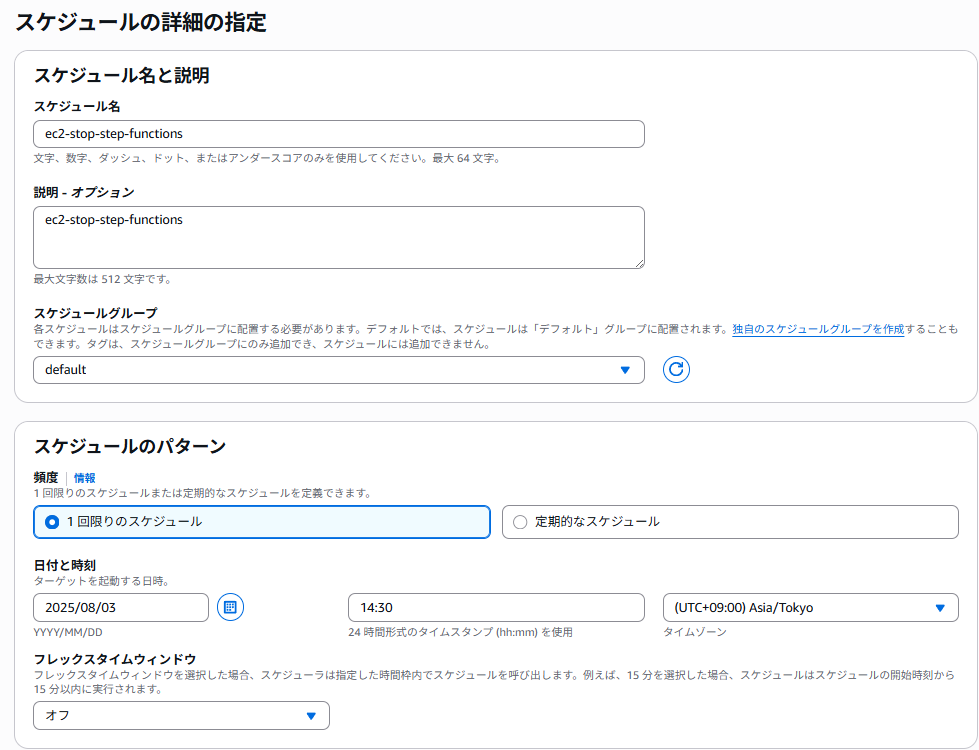Click the blue arrow icon beside Asia/Tokyo
Screen dimensions: 979x750
pyautogui.click(x=939, y=608)
